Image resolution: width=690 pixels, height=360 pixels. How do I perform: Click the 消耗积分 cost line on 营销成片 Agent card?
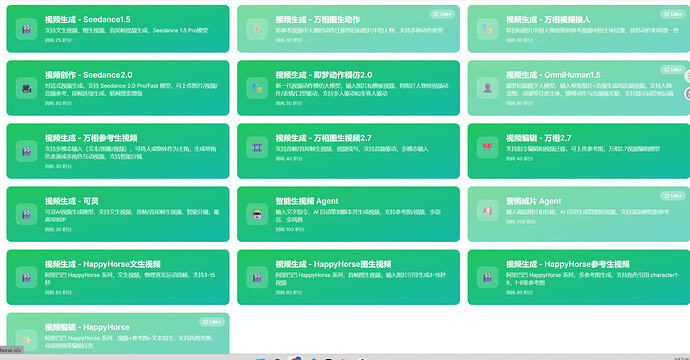click(x=521, y=222)
